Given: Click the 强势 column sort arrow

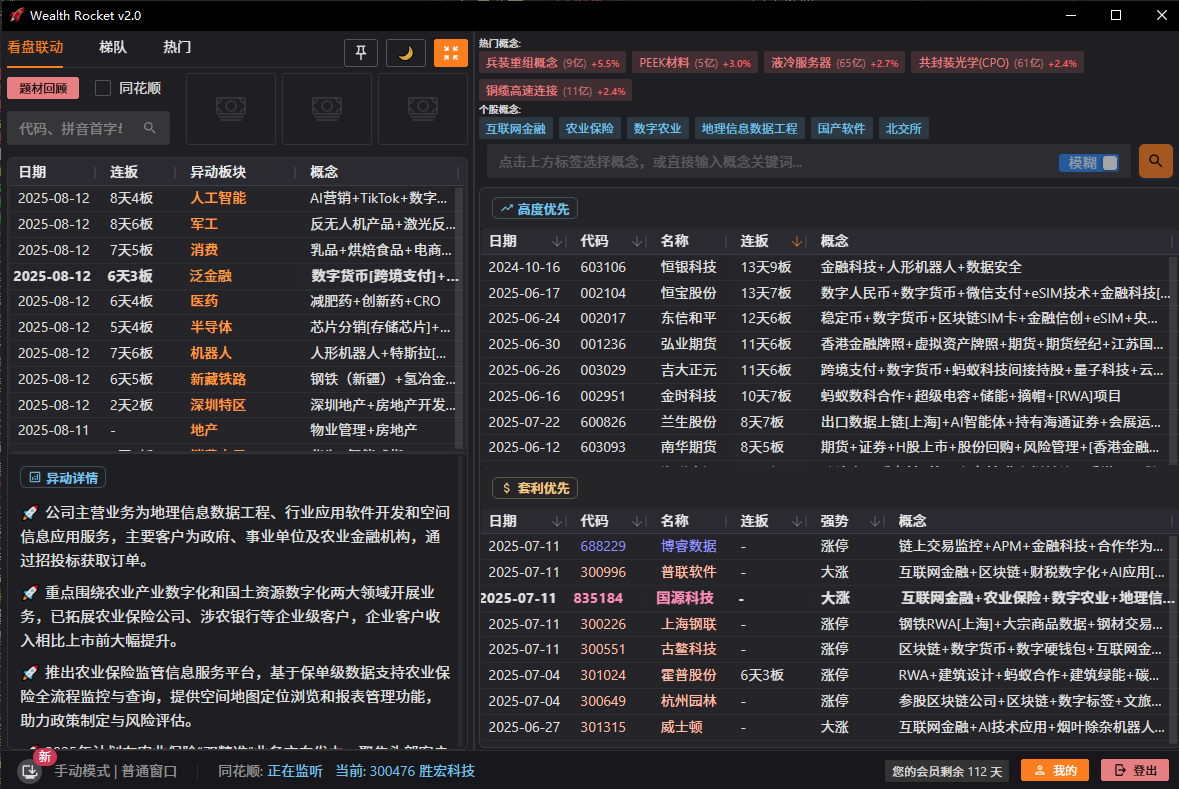Looking at the screenshot, I should [877, 520].
